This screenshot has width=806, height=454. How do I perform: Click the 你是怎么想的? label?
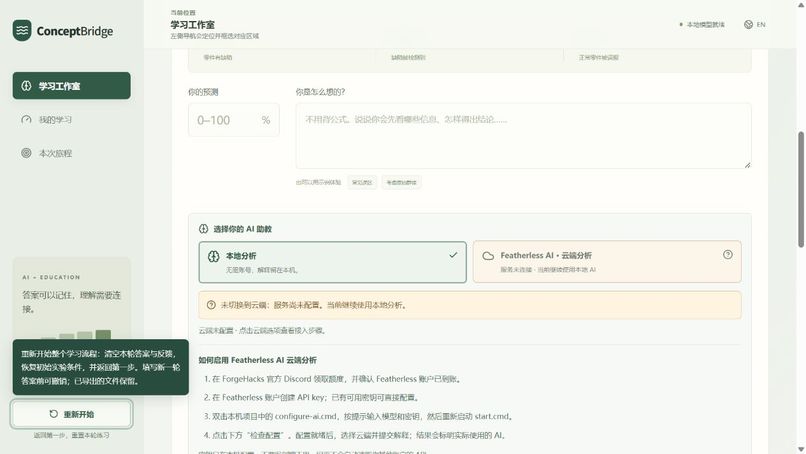[320, 92]
